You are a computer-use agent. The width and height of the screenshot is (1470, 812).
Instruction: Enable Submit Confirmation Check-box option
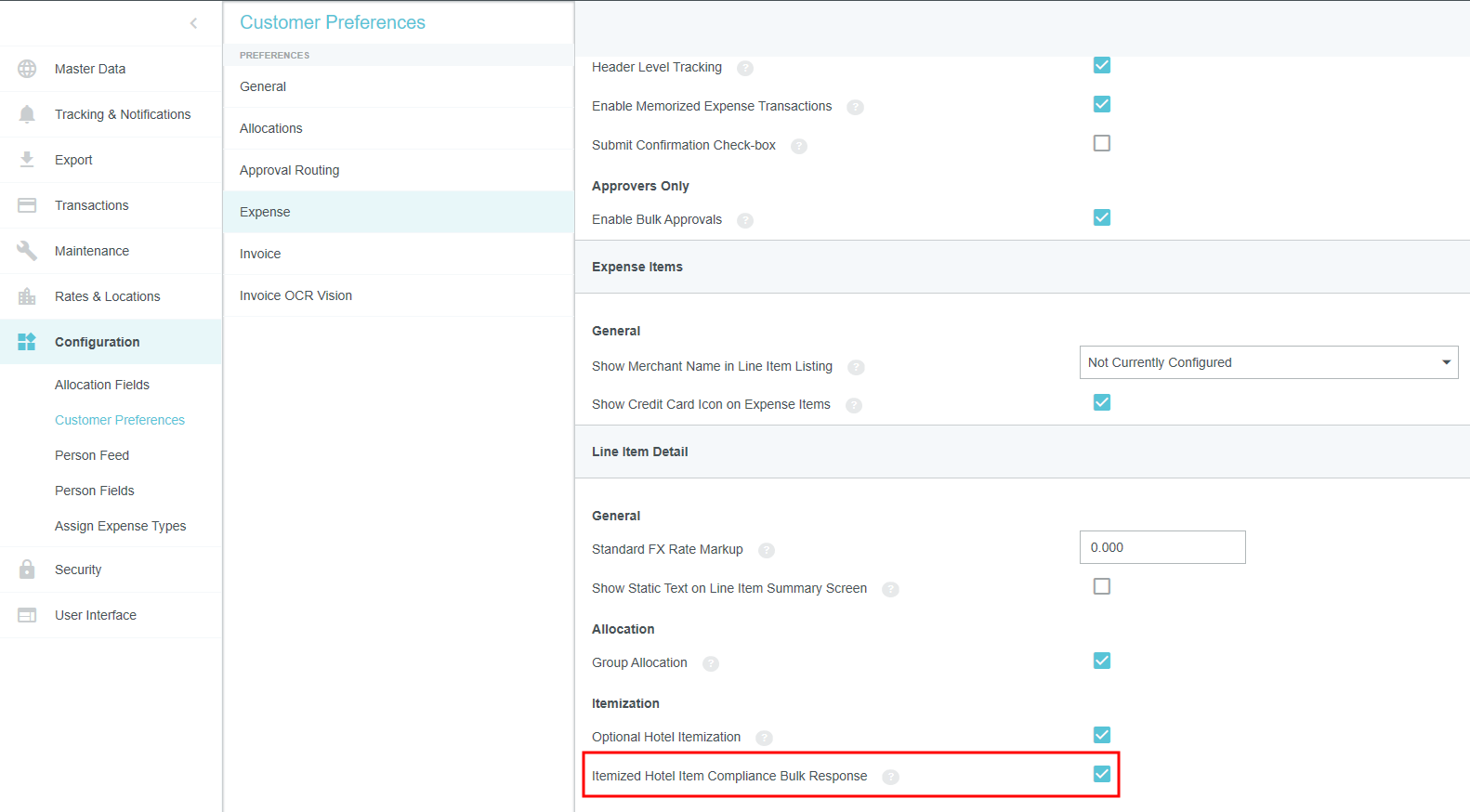pos(1102,143)
